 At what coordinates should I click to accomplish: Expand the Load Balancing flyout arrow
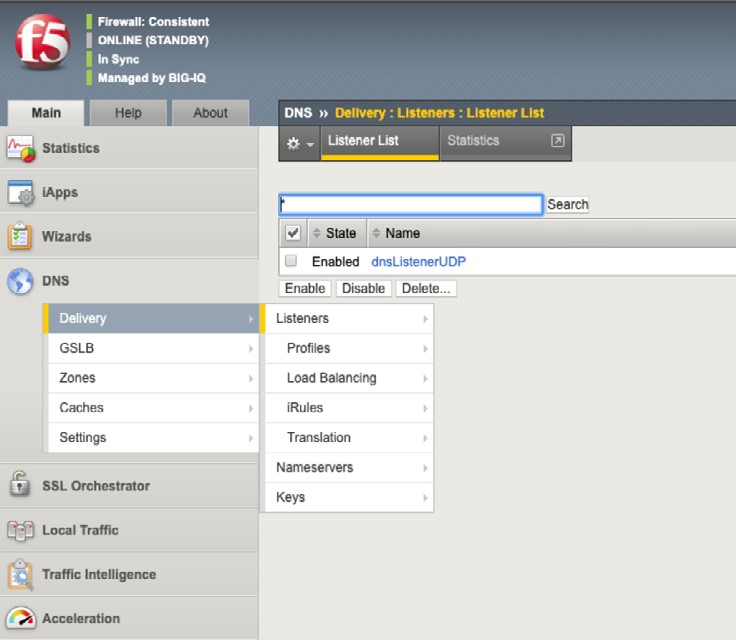tap(425, 378)
